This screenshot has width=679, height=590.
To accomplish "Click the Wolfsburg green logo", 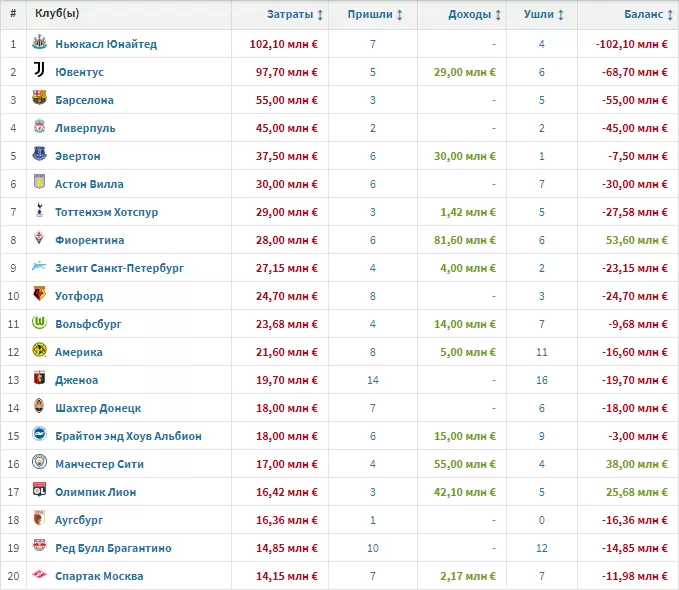I will point(39,322).
